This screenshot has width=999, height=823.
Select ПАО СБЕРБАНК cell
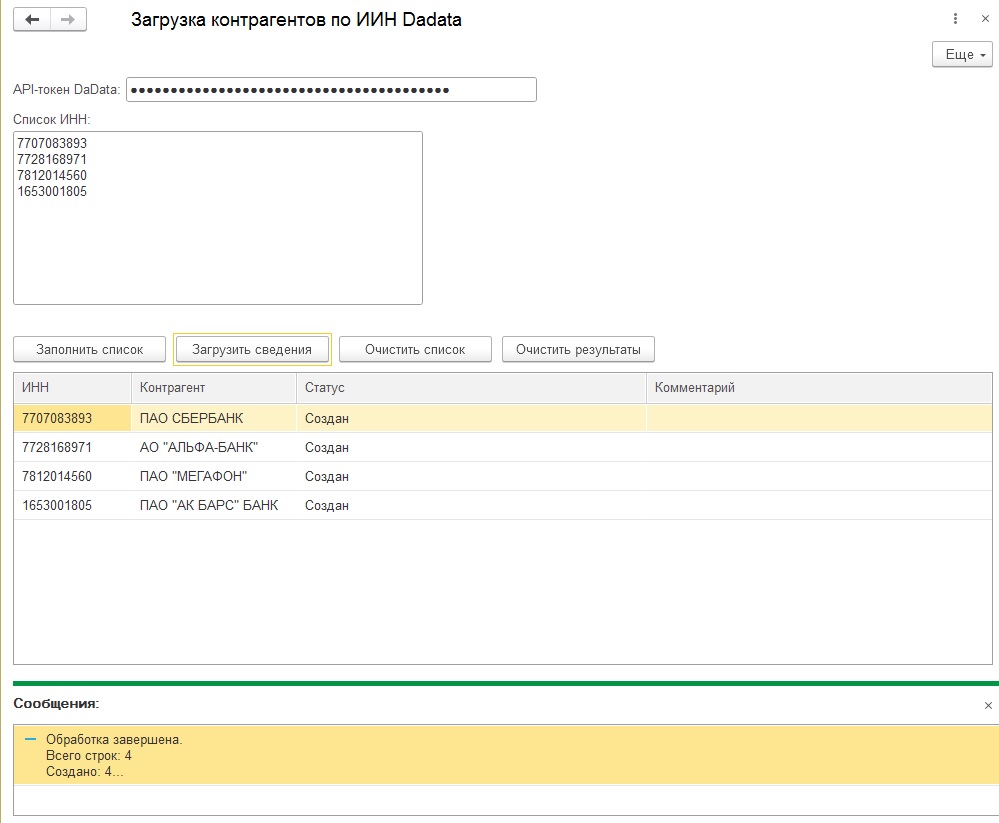[x=214, y=419]
